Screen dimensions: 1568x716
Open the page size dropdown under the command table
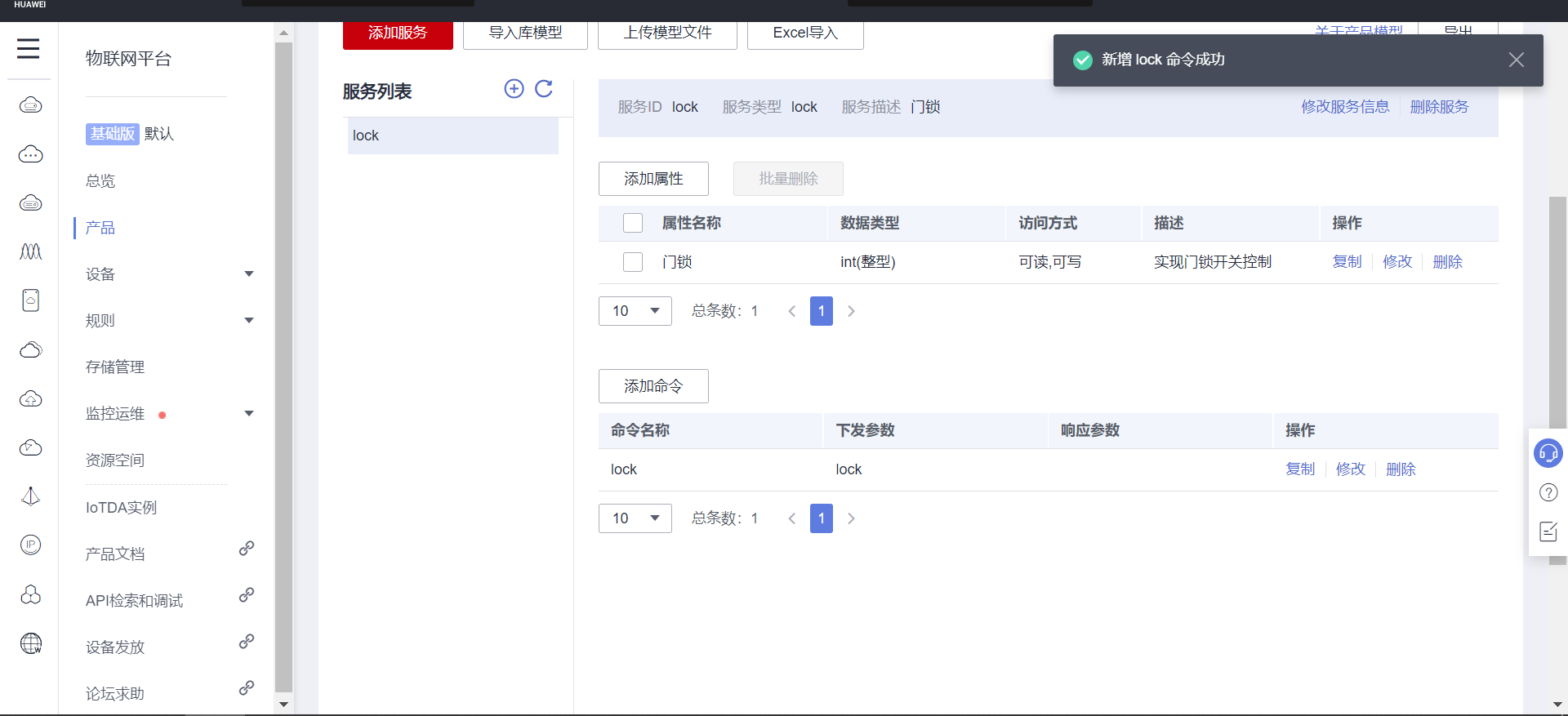pos(635,518)
